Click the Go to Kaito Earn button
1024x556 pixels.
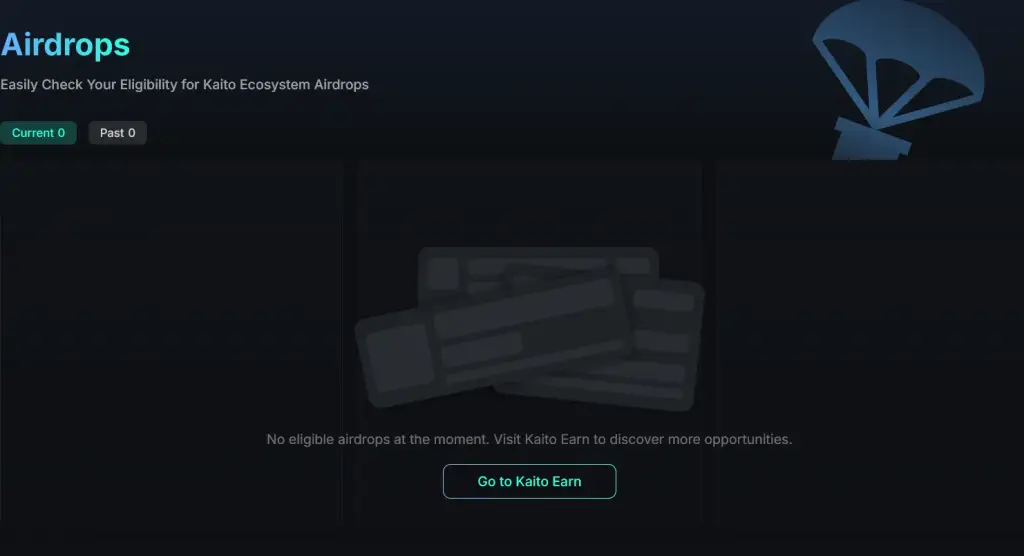(x=529, y=482)
